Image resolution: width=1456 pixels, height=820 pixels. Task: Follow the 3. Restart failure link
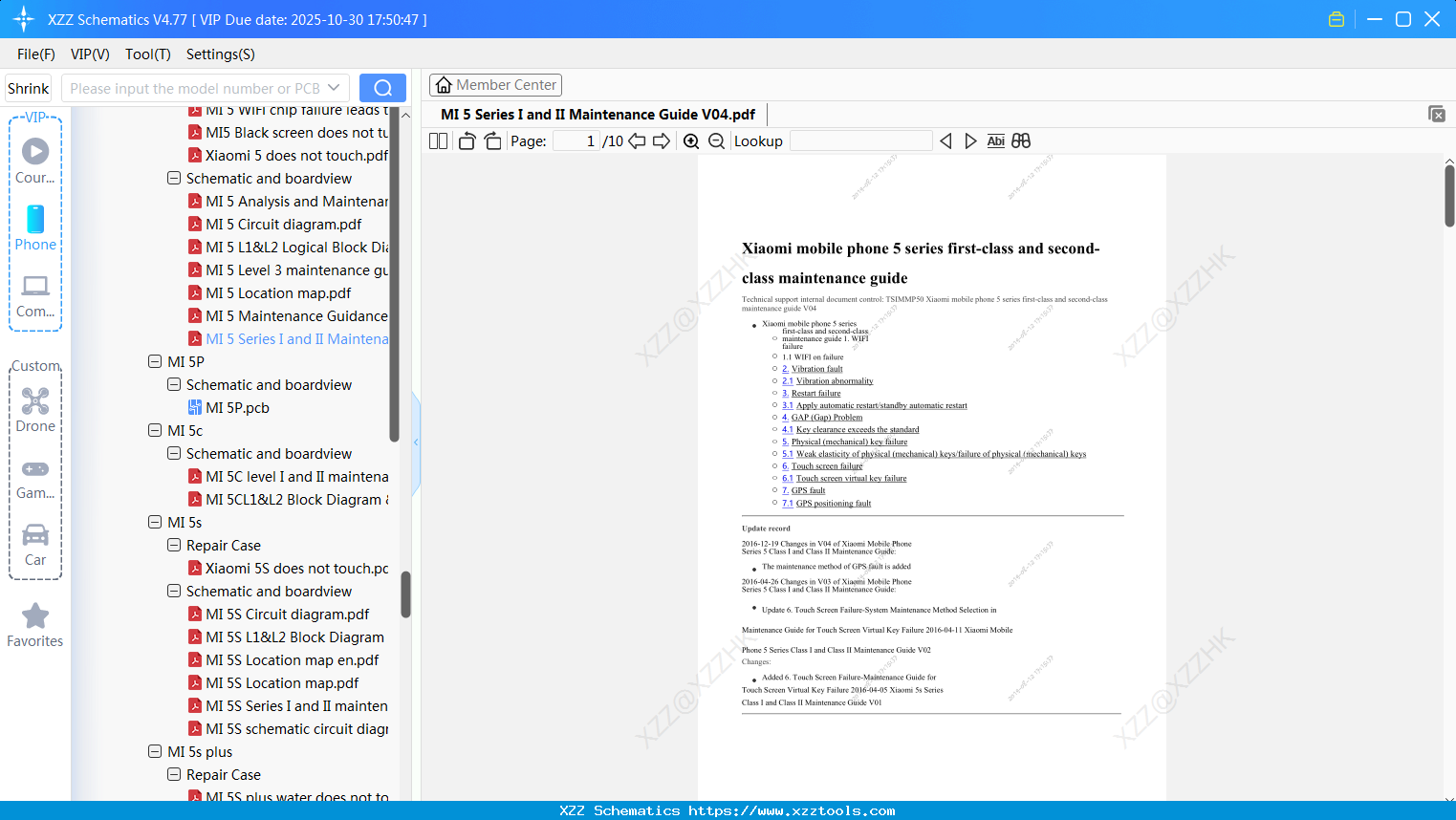pyautogui.click(x=812, y=394)
